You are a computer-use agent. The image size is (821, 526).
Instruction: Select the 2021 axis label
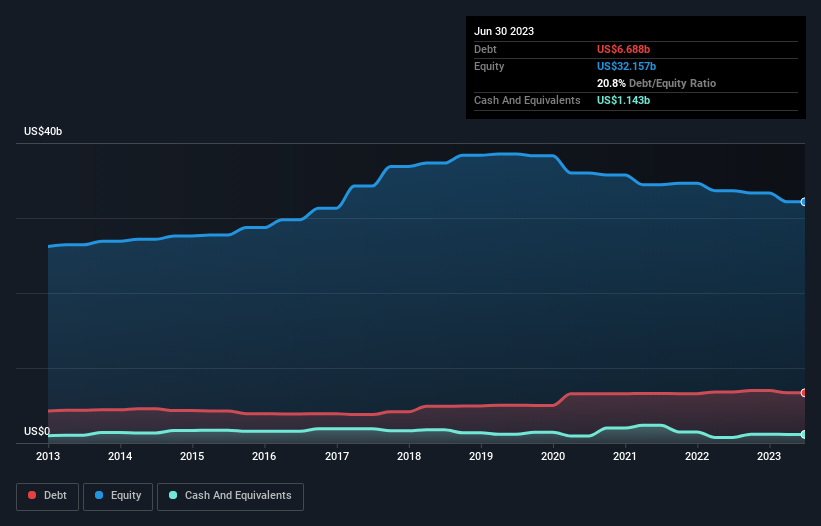pos(625,456)
